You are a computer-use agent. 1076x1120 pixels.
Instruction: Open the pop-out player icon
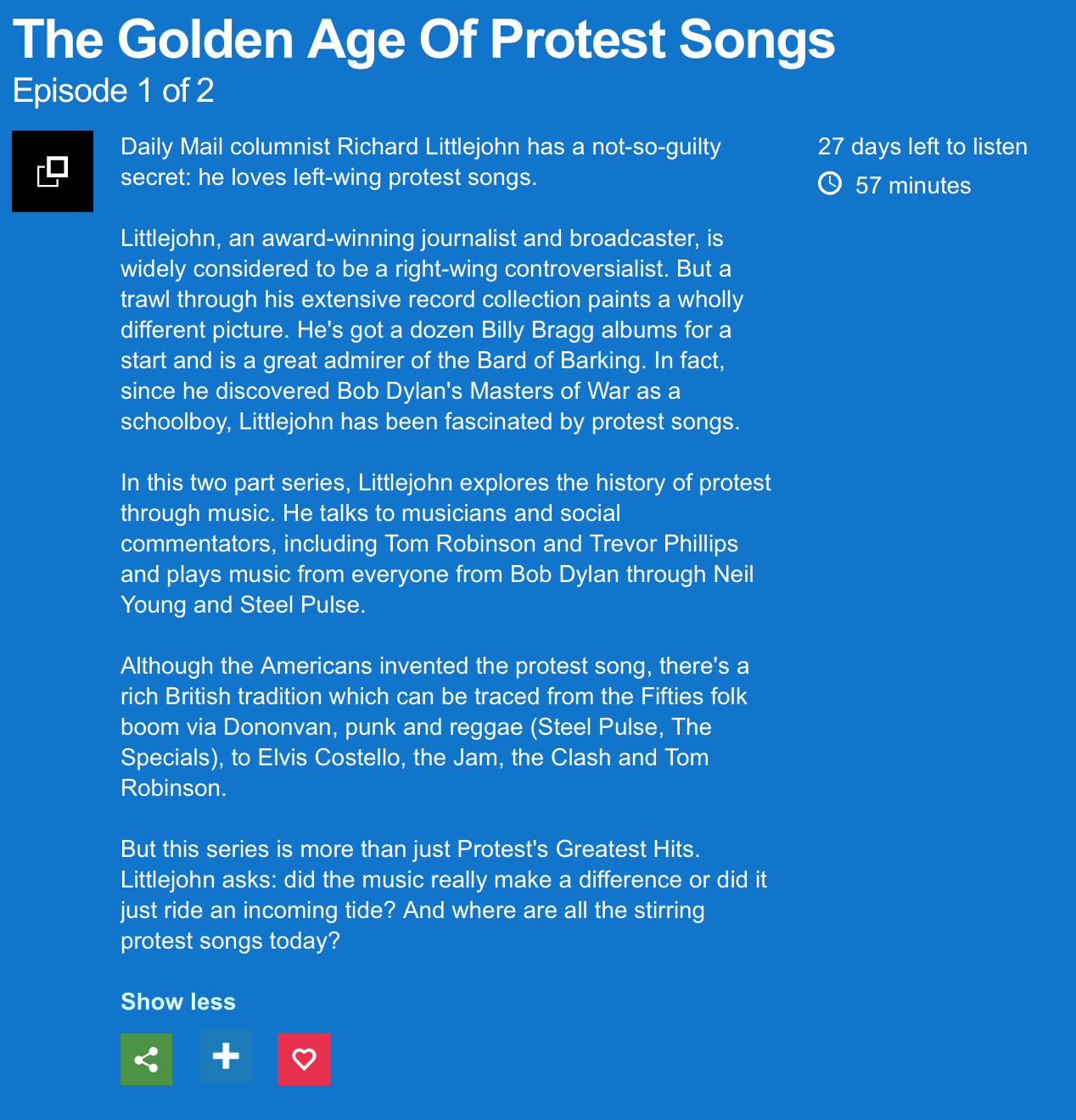click(x=53, y=171)
